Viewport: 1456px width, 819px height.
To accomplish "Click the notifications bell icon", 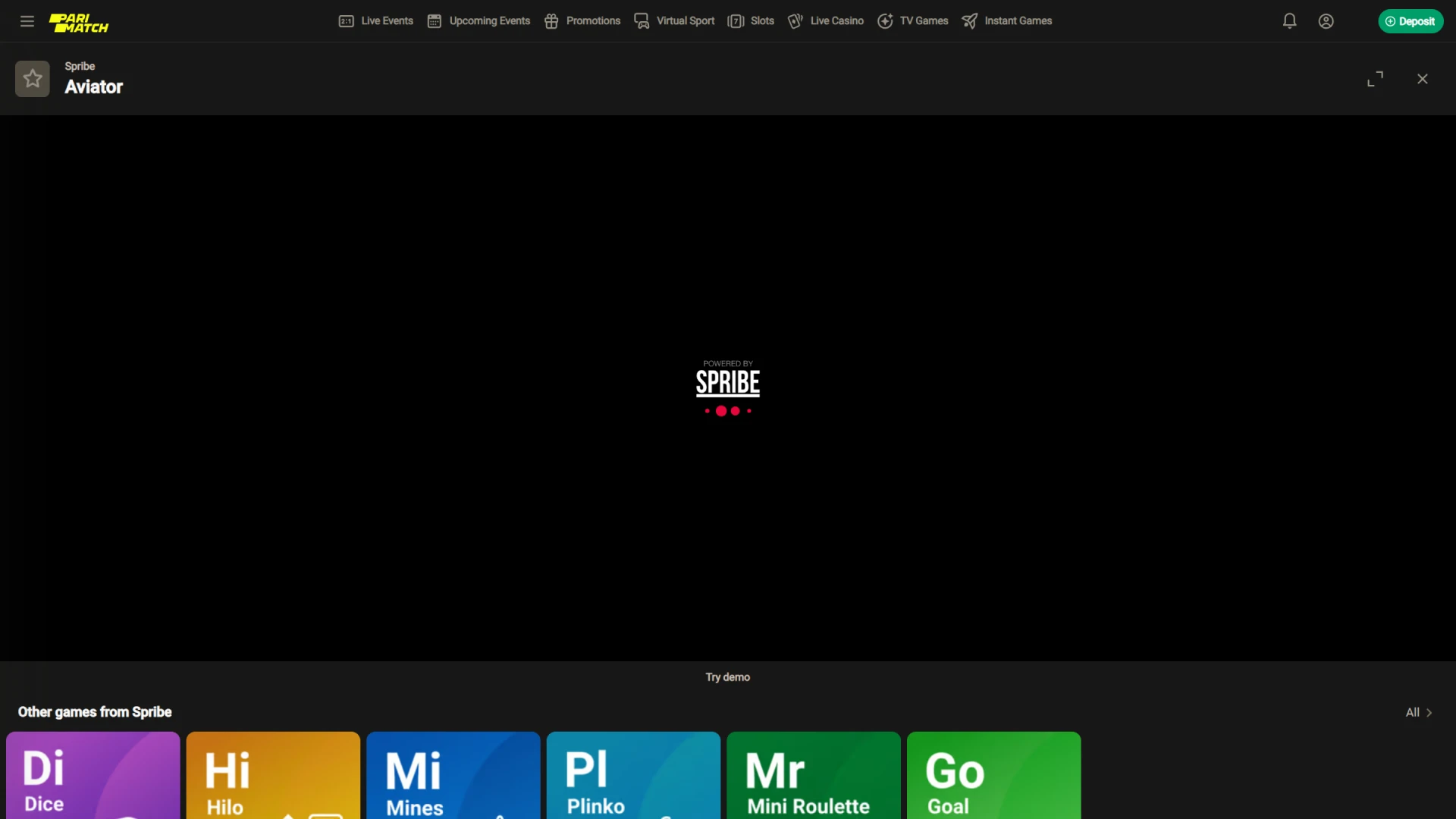I will (1290, 20).
